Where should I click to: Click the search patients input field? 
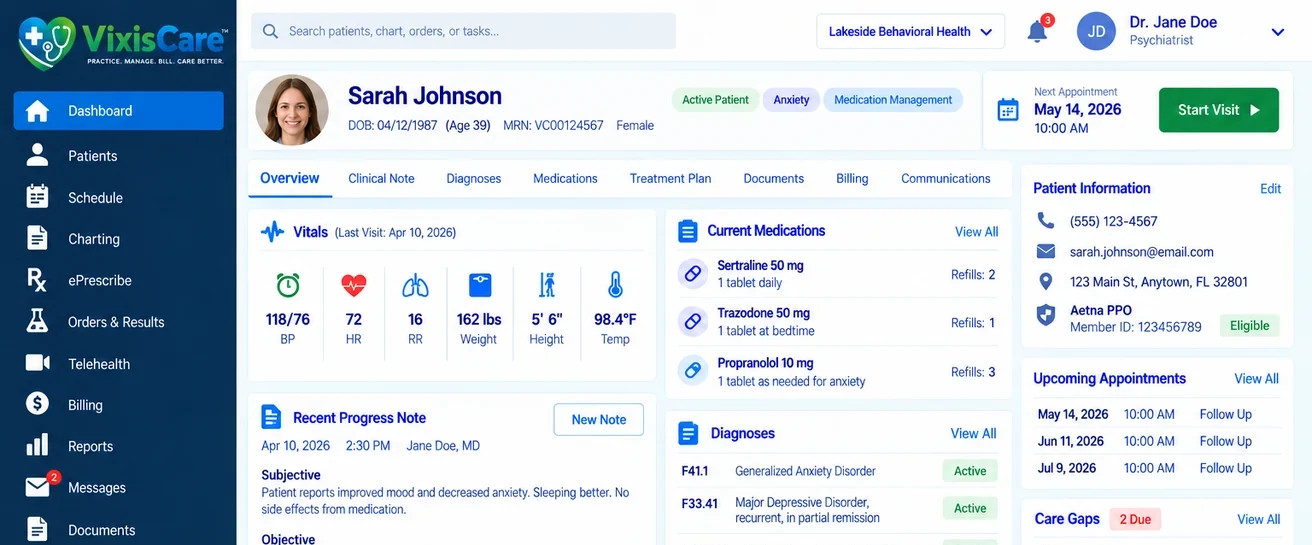463,31
